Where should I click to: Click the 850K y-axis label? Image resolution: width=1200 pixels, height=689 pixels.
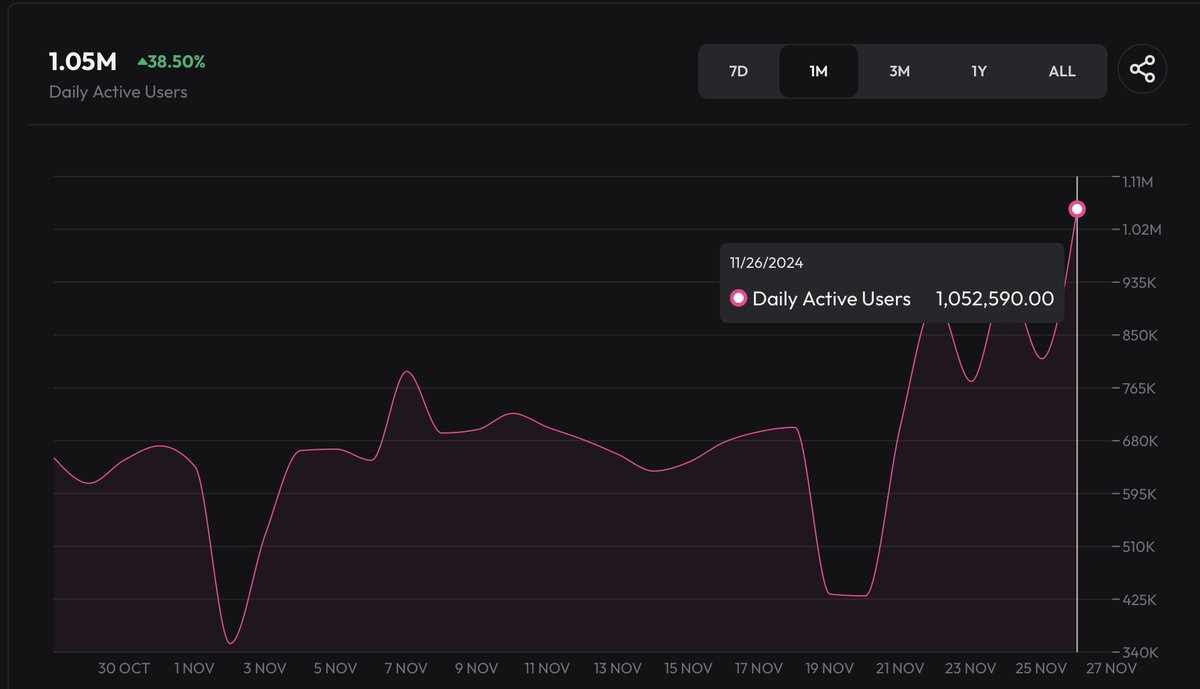point(1140,336)
